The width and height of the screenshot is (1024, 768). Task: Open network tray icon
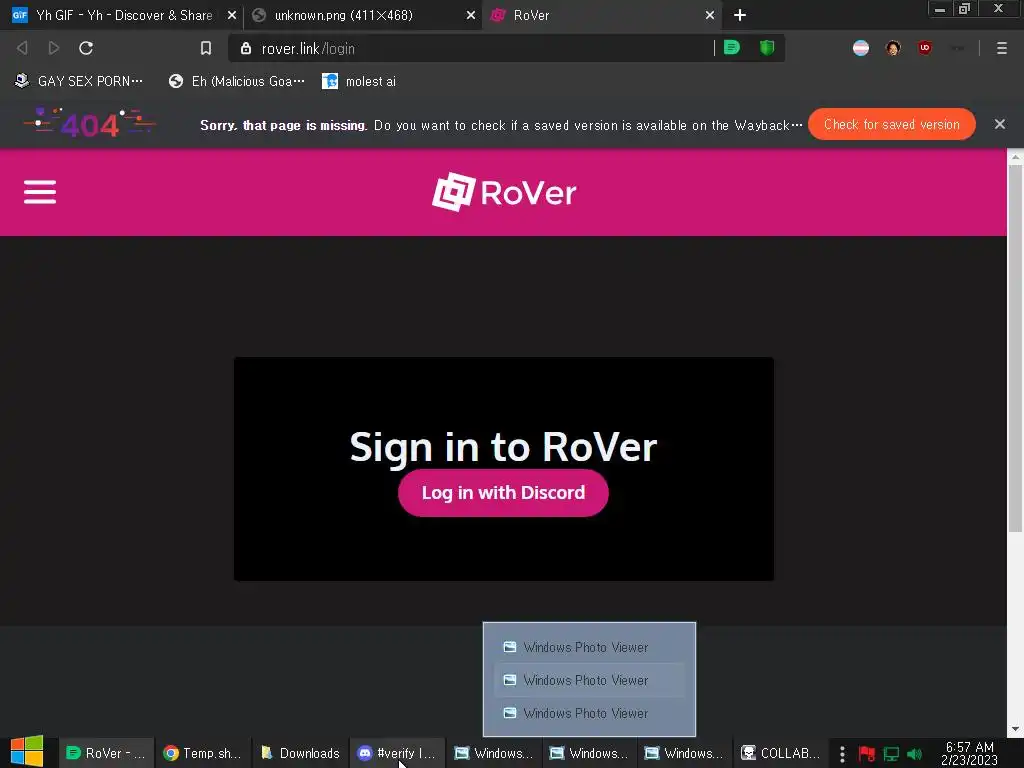click(x=891, y=754)
